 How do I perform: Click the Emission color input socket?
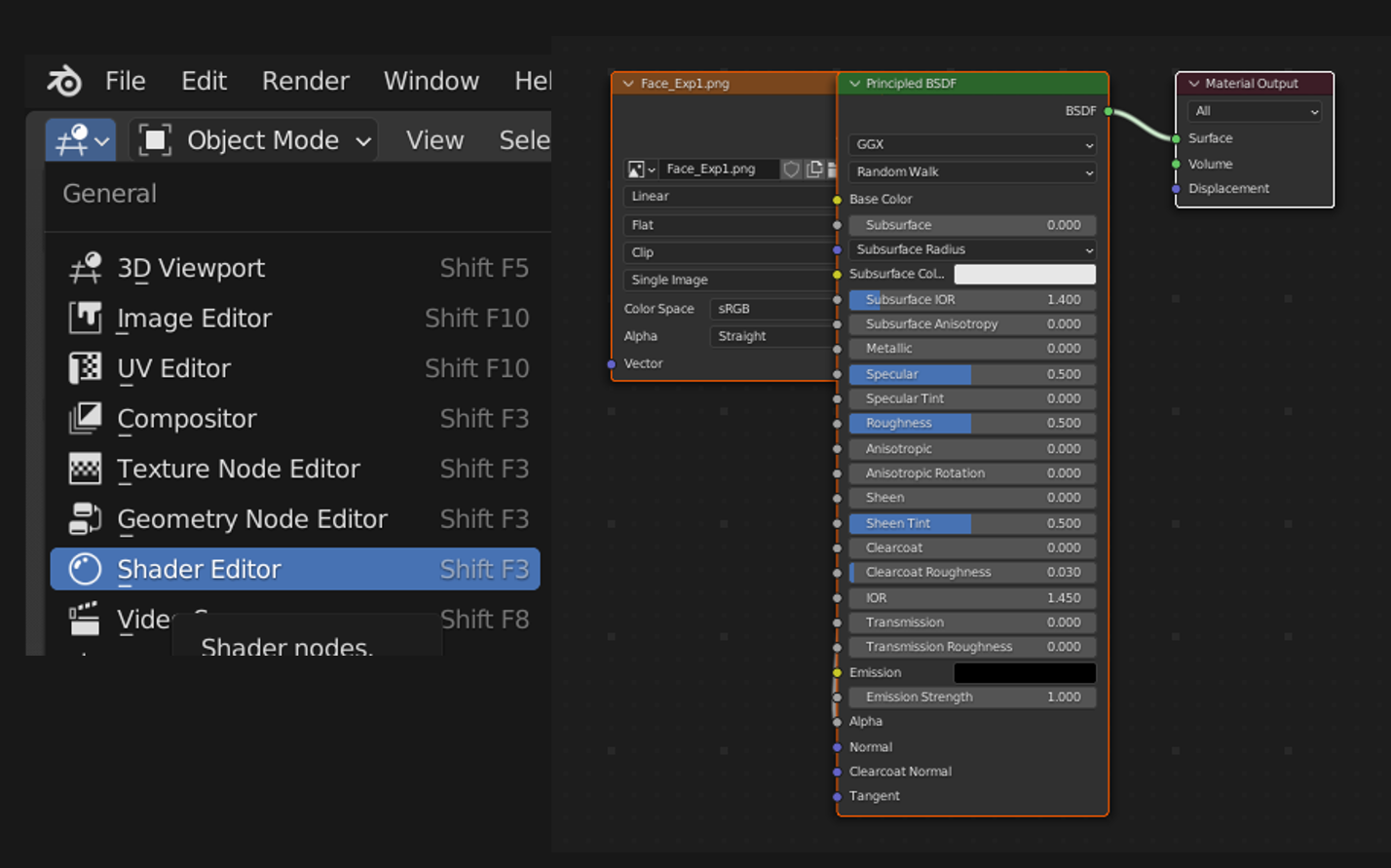point(837,672)
